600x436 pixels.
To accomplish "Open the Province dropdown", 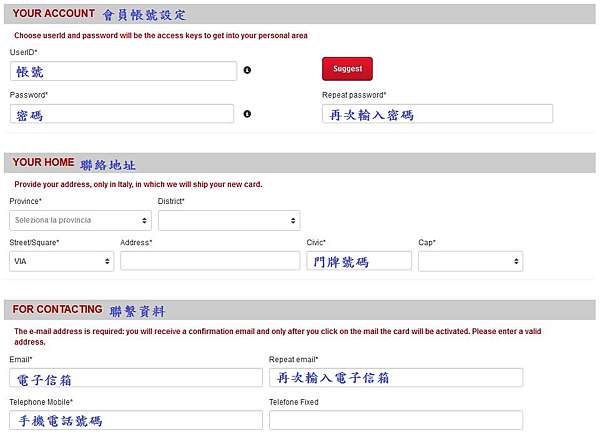I will pos(80,220).
